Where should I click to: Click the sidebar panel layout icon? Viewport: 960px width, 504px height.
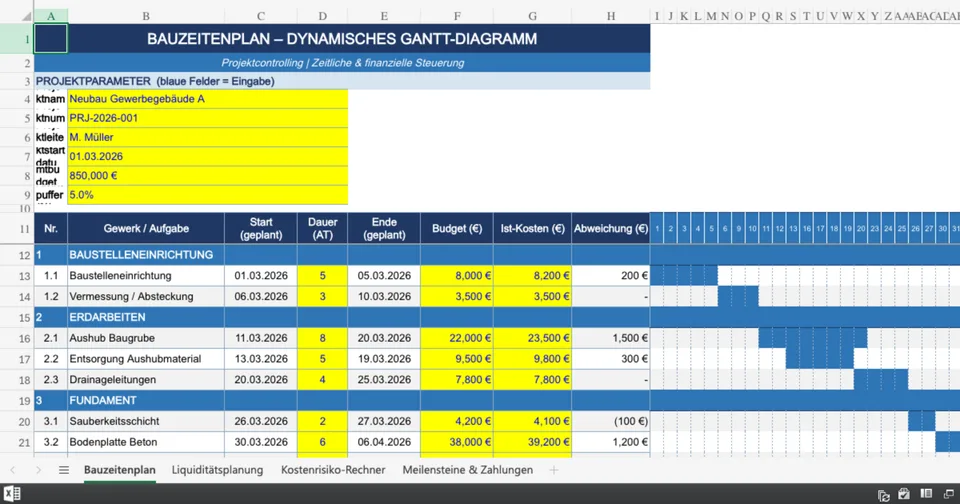[x=926, y=494]
